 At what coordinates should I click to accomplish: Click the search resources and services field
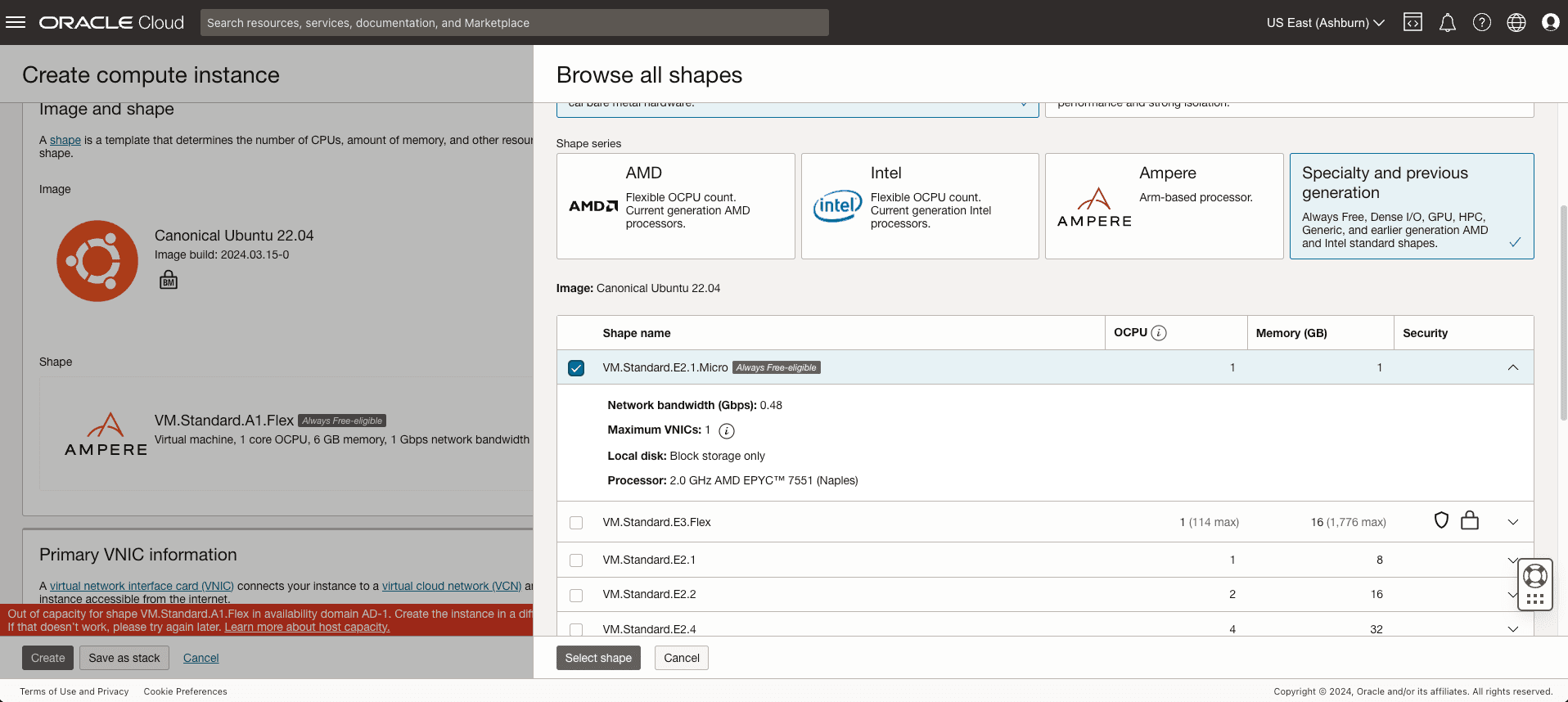tap(514, 23)
